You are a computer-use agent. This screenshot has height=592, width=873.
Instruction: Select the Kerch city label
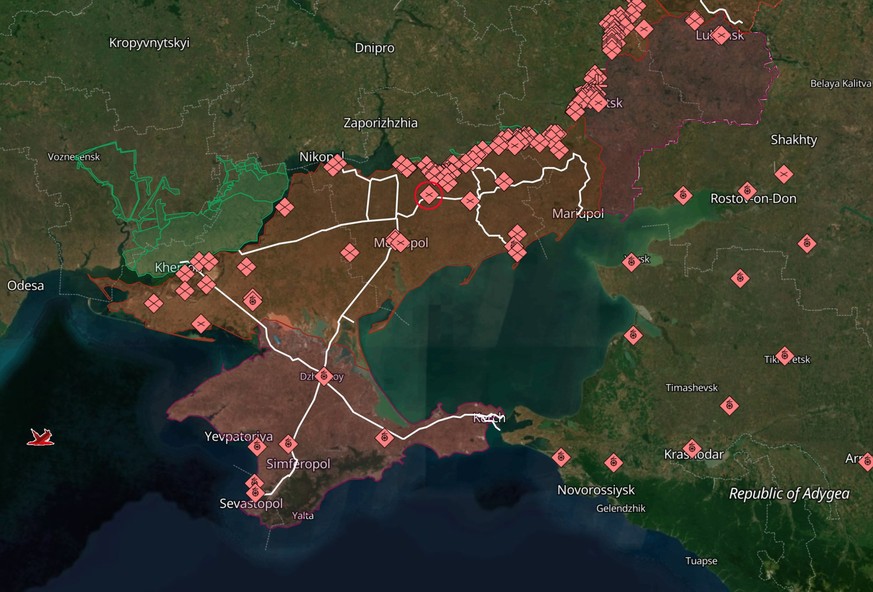point(489,417)
